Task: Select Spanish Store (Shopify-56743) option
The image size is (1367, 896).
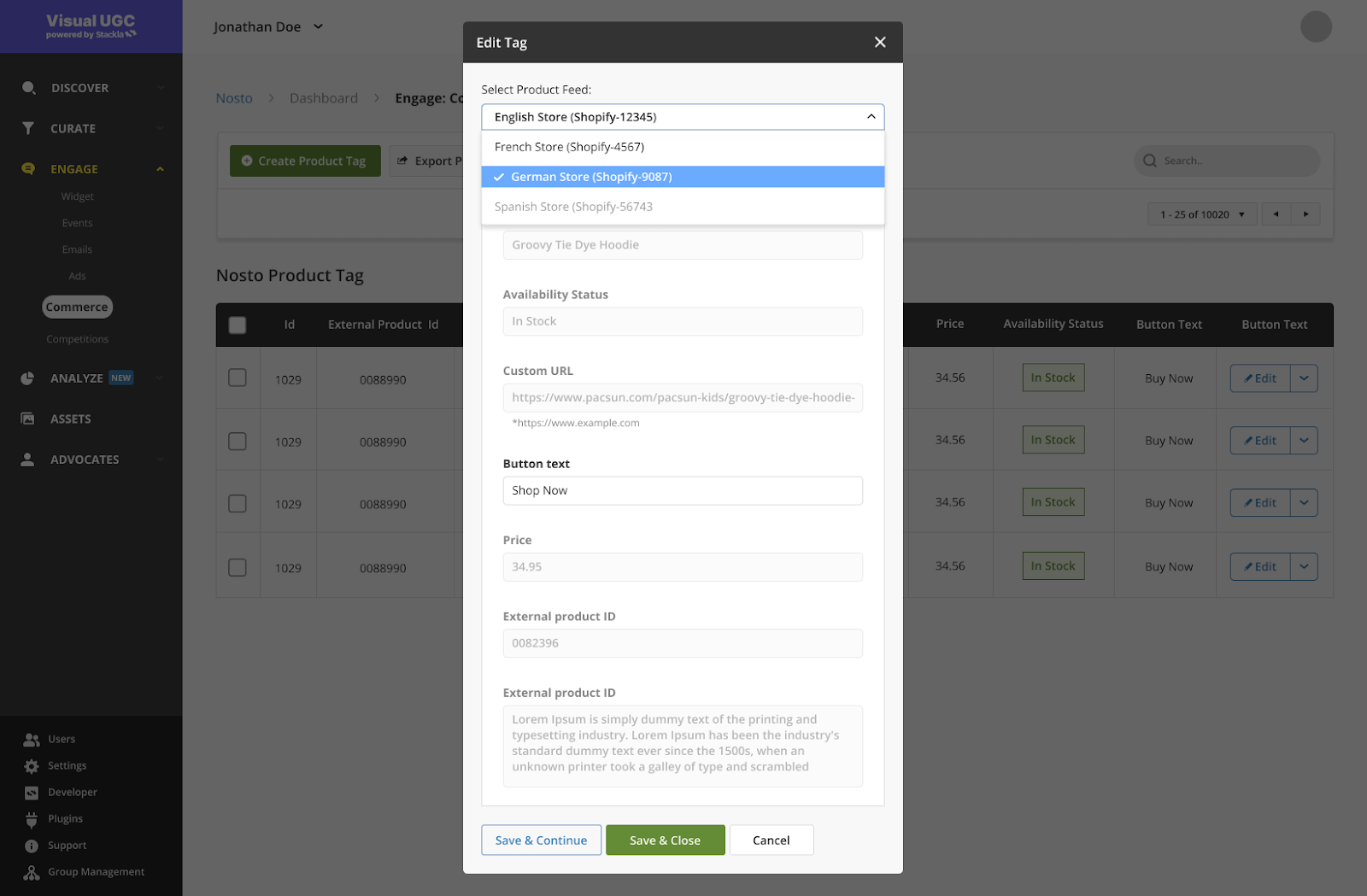Action: click(x=683, y=207)
